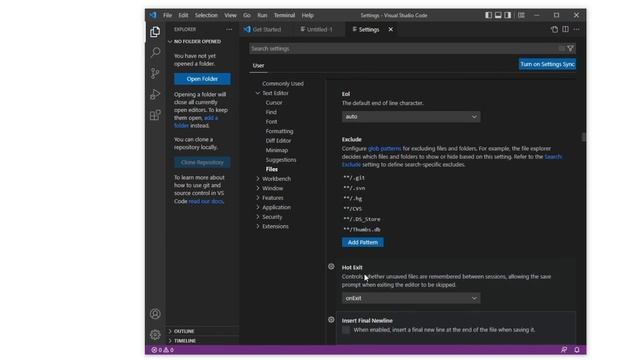
Task: Expand the Security settings group
Action: pos(258,217)
